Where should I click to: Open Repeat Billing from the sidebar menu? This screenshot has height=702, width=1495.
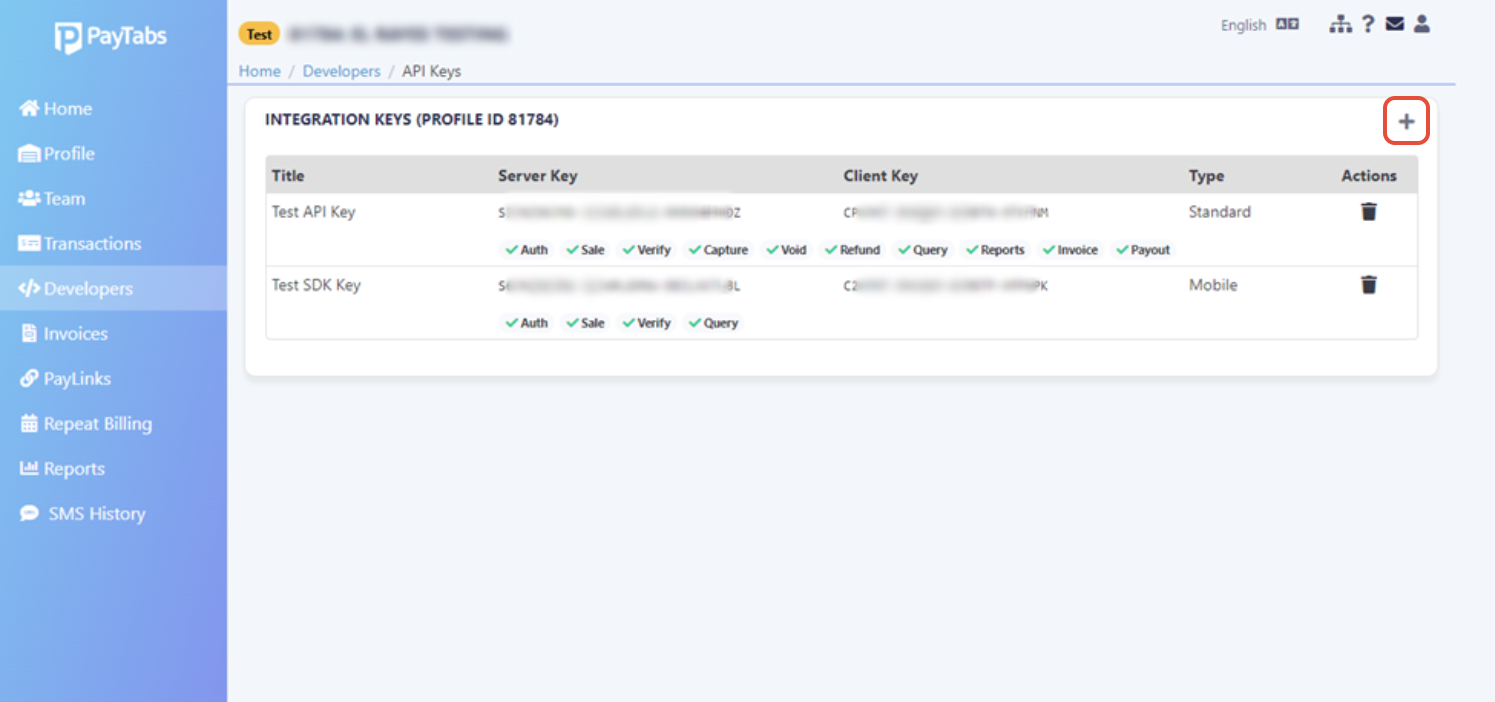pyautogui.click(x=96, y=423)
